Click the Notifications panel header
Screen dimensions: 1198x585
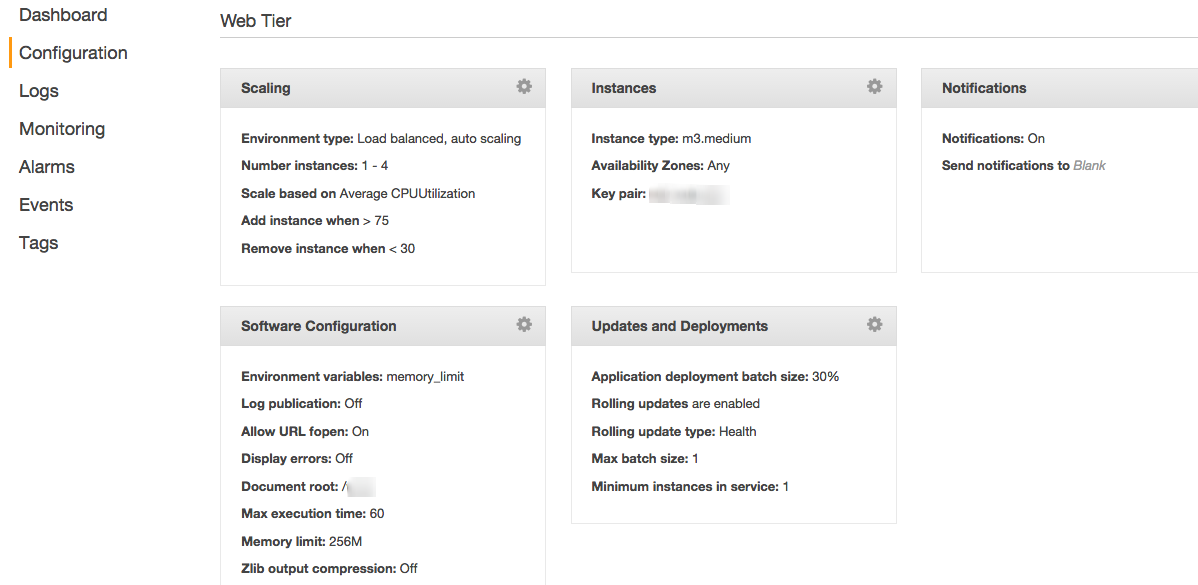1060,88
